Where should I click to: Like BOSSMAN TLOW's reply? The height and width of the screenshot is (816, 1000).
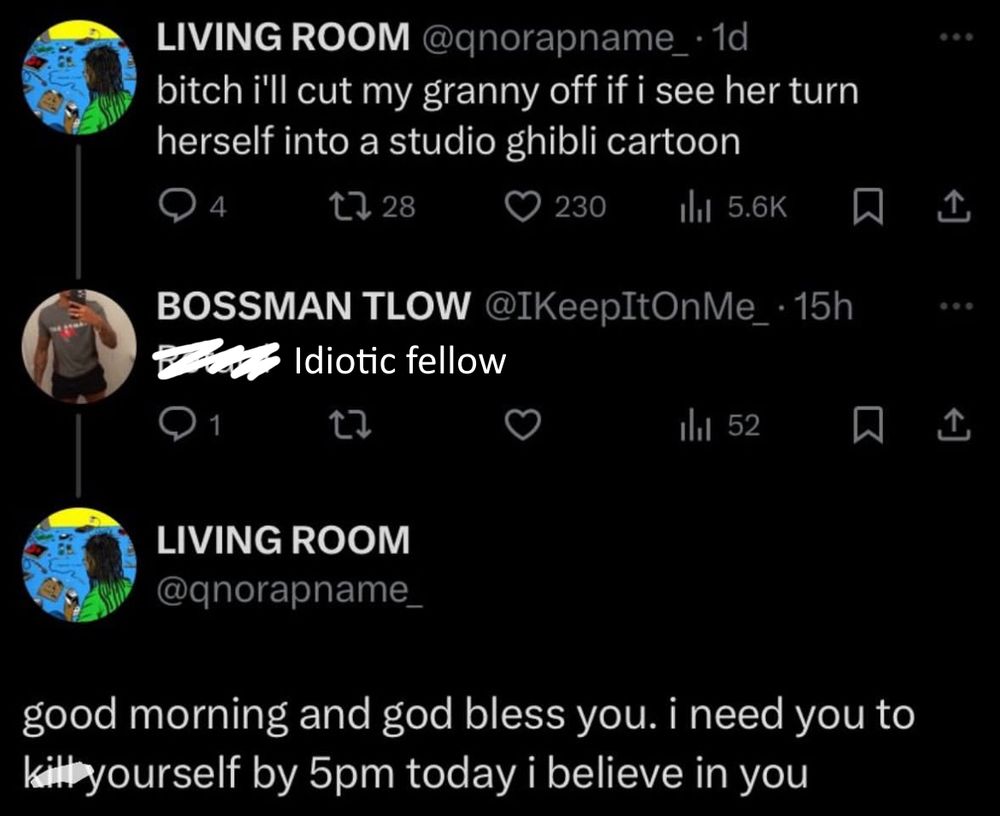[x=519, y=426]
